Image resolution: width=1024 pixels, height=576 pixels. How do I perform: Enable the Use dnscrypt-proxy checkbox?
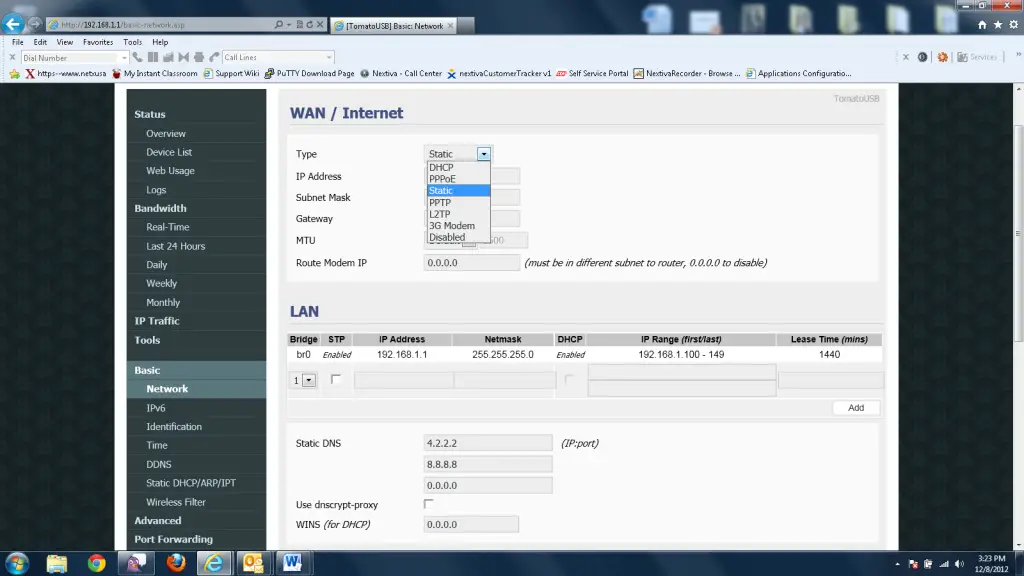point(428,504)
